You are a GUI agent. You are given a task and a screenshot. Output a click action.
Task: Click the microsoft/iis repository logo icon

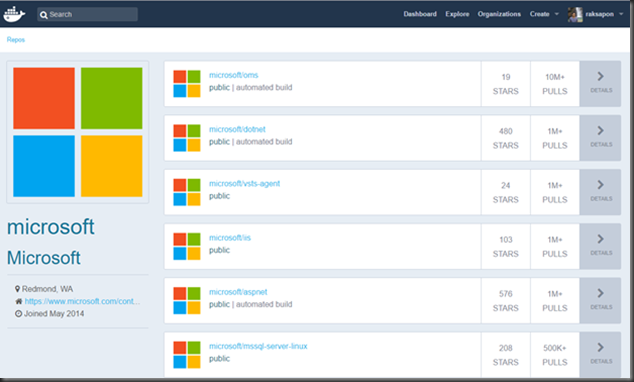point(187,246)
